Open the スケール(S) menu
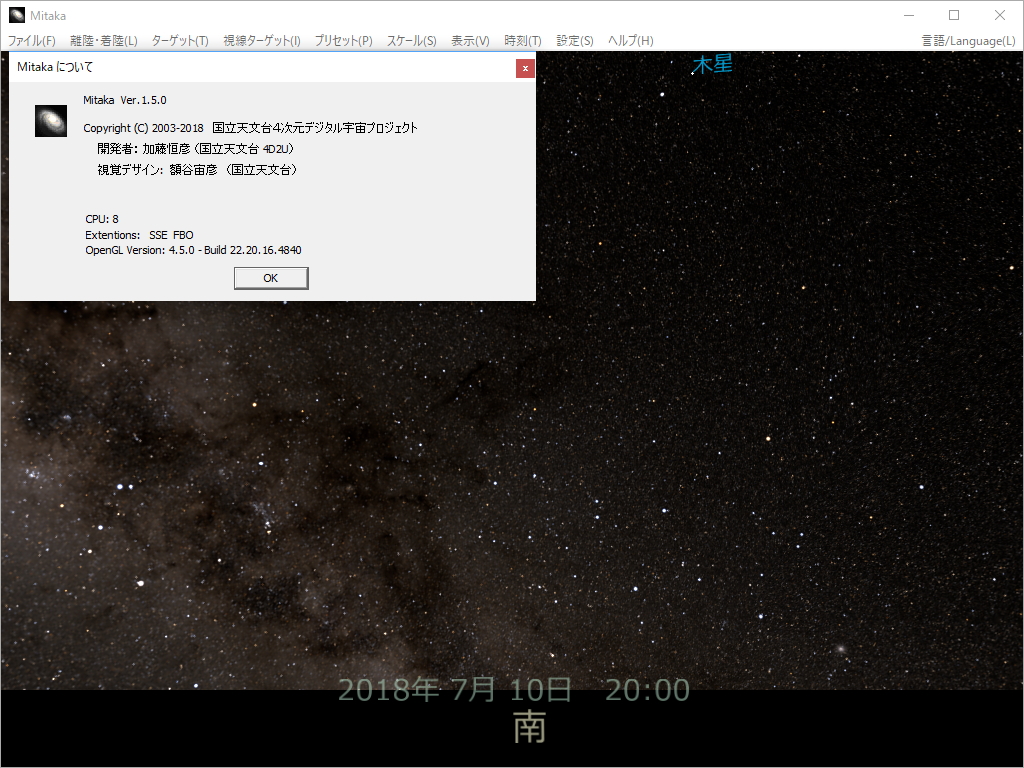 413,41
